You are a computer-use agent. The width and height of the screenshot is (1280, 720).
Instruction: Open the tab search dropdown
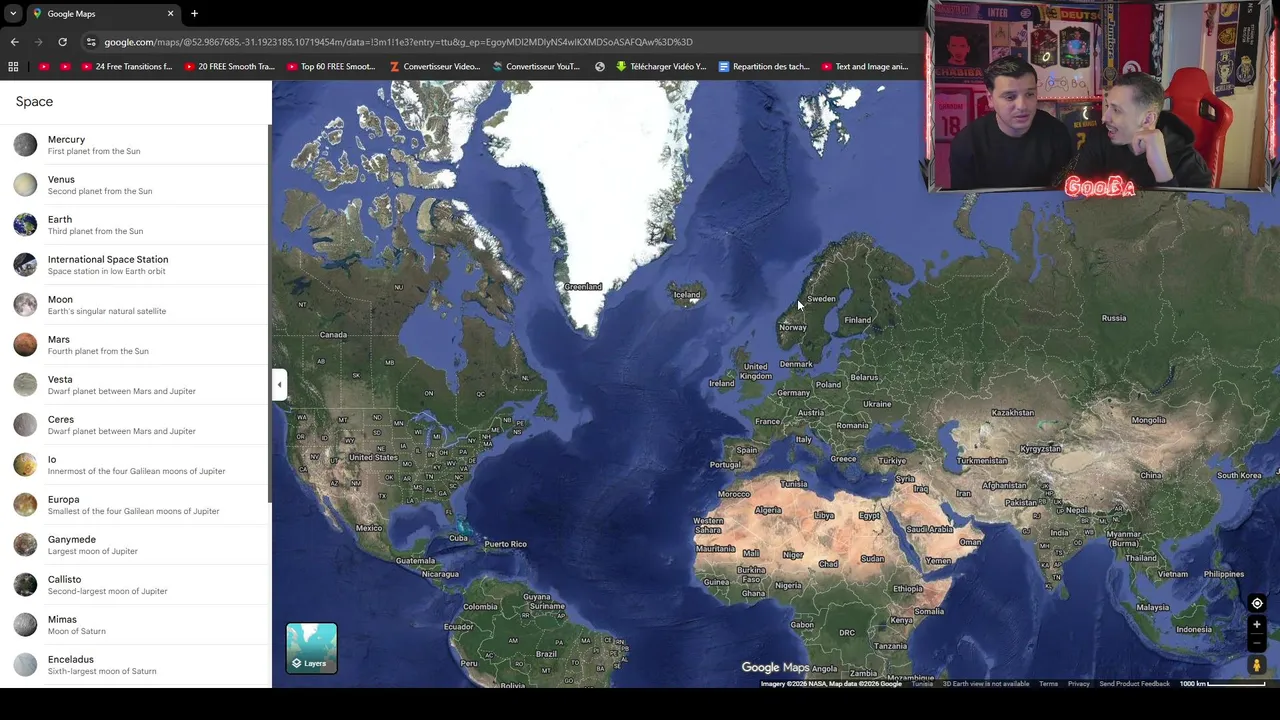(x=13, y=14)
